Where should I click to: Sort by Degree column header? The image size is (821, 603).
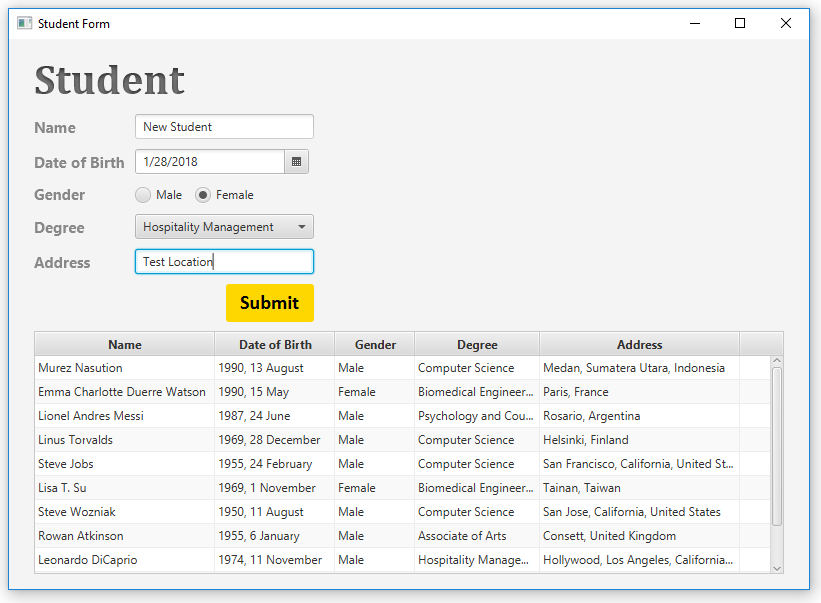[477, 344]
